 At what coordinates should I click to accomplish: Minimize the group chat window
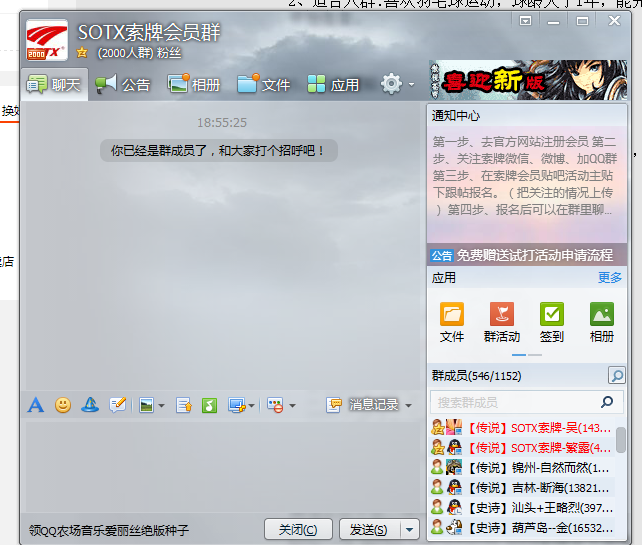click(553, 21)
